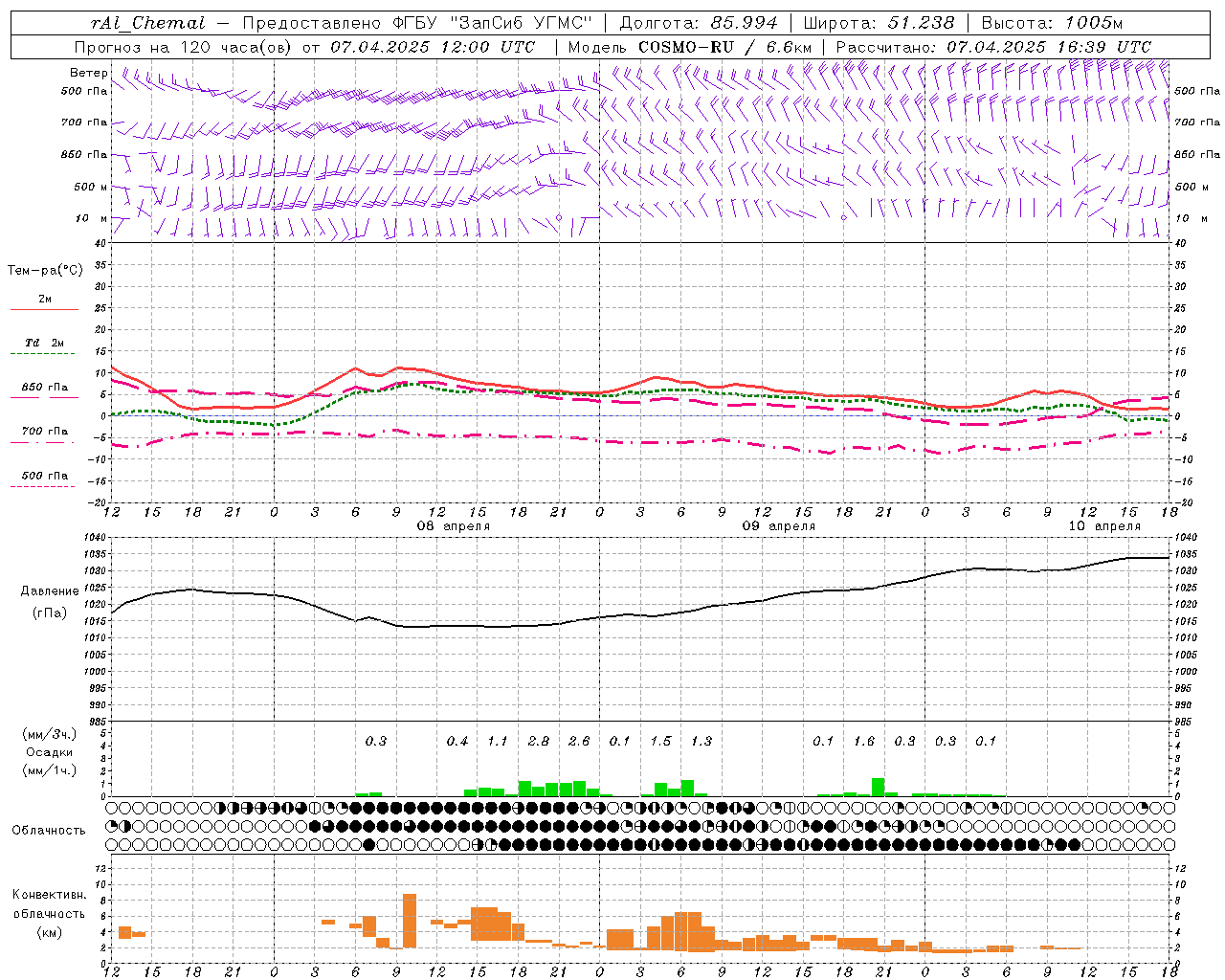Screen dimensions: 1225x980
Task: Click the '(км)' unit under convective cloudiness
Action: point(49,932)
